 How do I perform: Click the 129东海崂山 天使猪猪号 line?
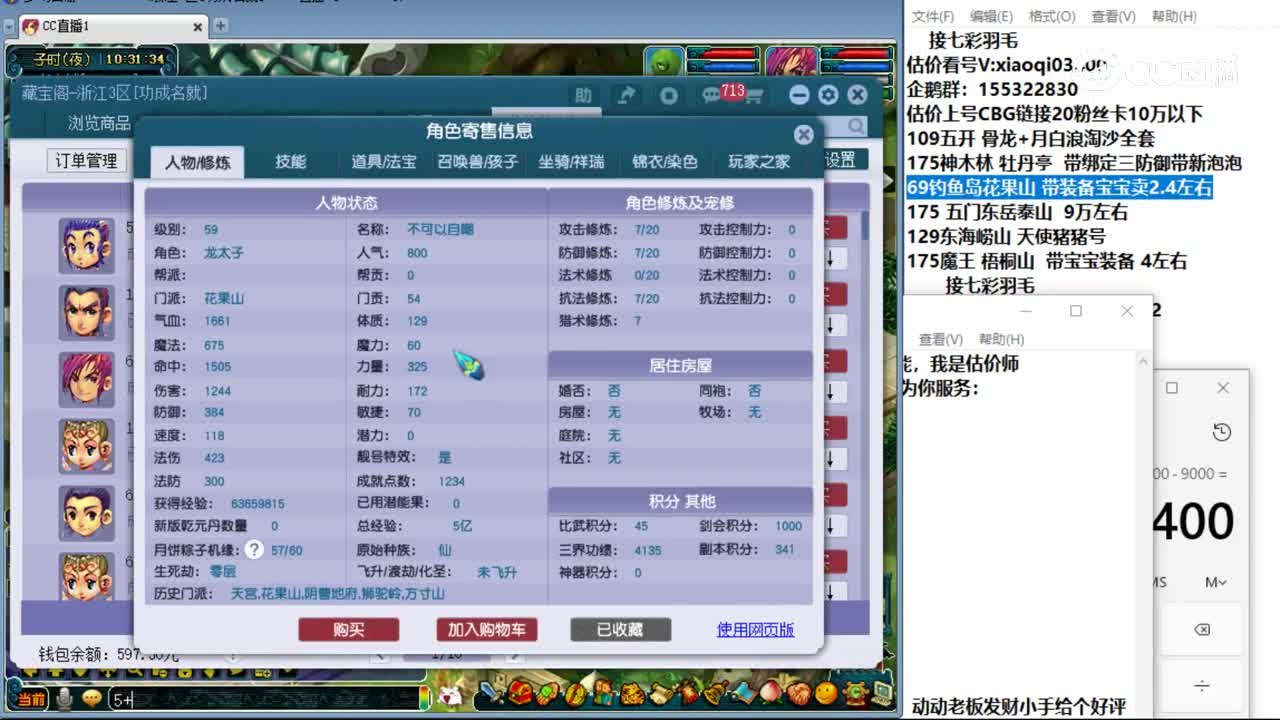point(1005,236)
